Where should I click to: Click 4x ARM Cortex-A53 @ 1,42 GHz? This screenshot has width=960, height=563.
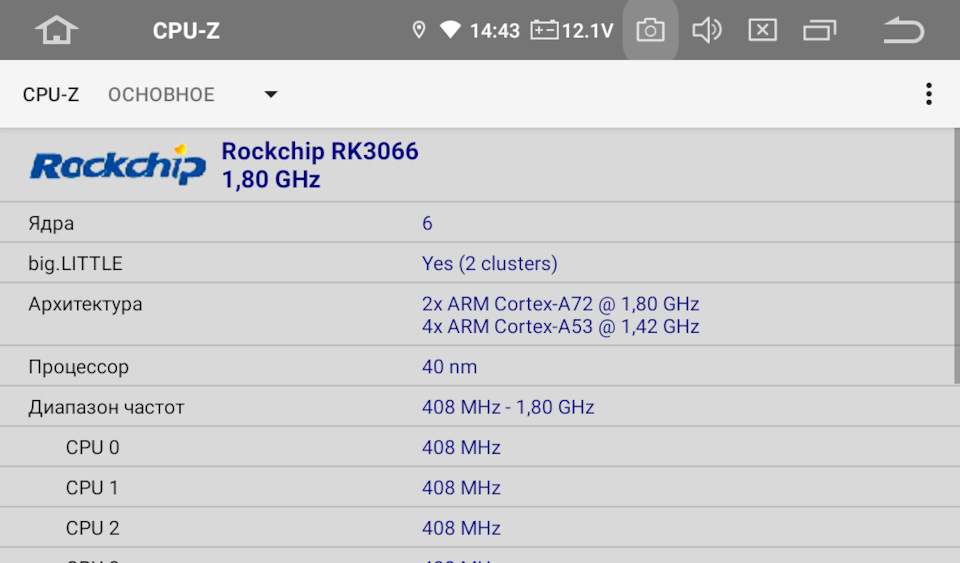click(561, 327)
